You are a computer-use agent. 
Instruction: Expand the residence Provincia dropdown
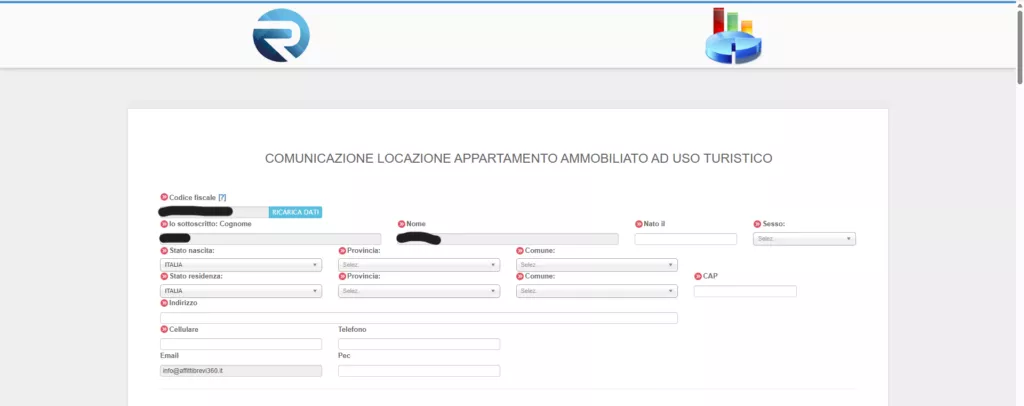coord(419,291)
